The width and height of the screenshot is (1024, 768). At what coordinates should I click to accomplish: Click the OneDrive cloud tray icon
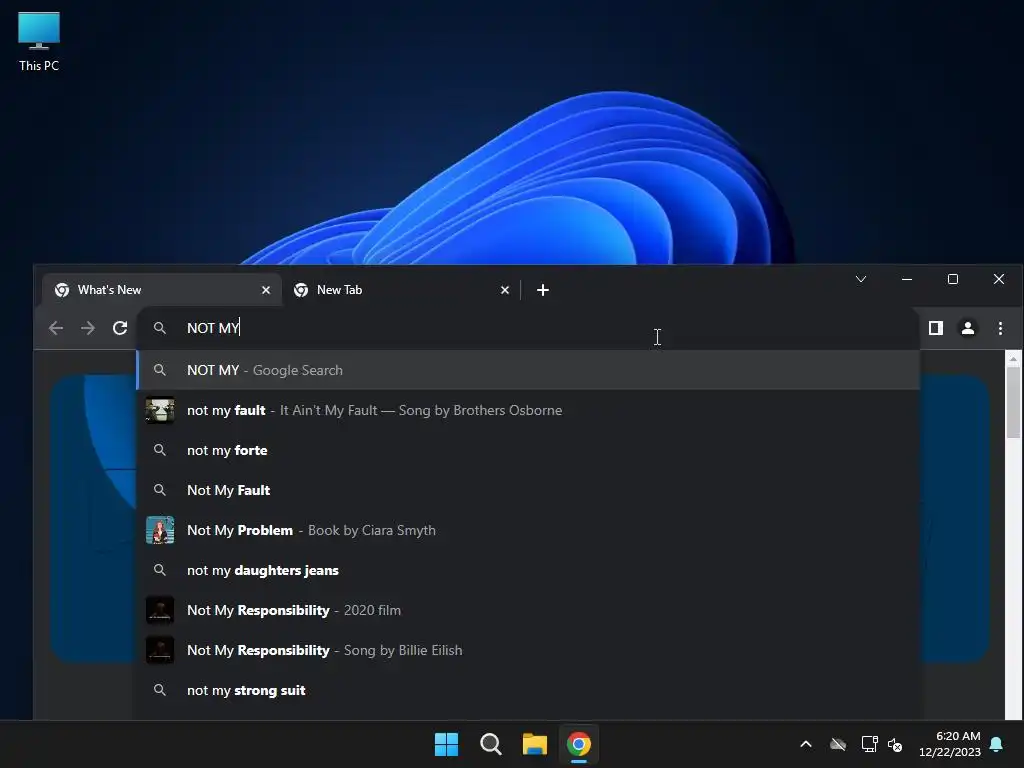(x=838, y=744)
